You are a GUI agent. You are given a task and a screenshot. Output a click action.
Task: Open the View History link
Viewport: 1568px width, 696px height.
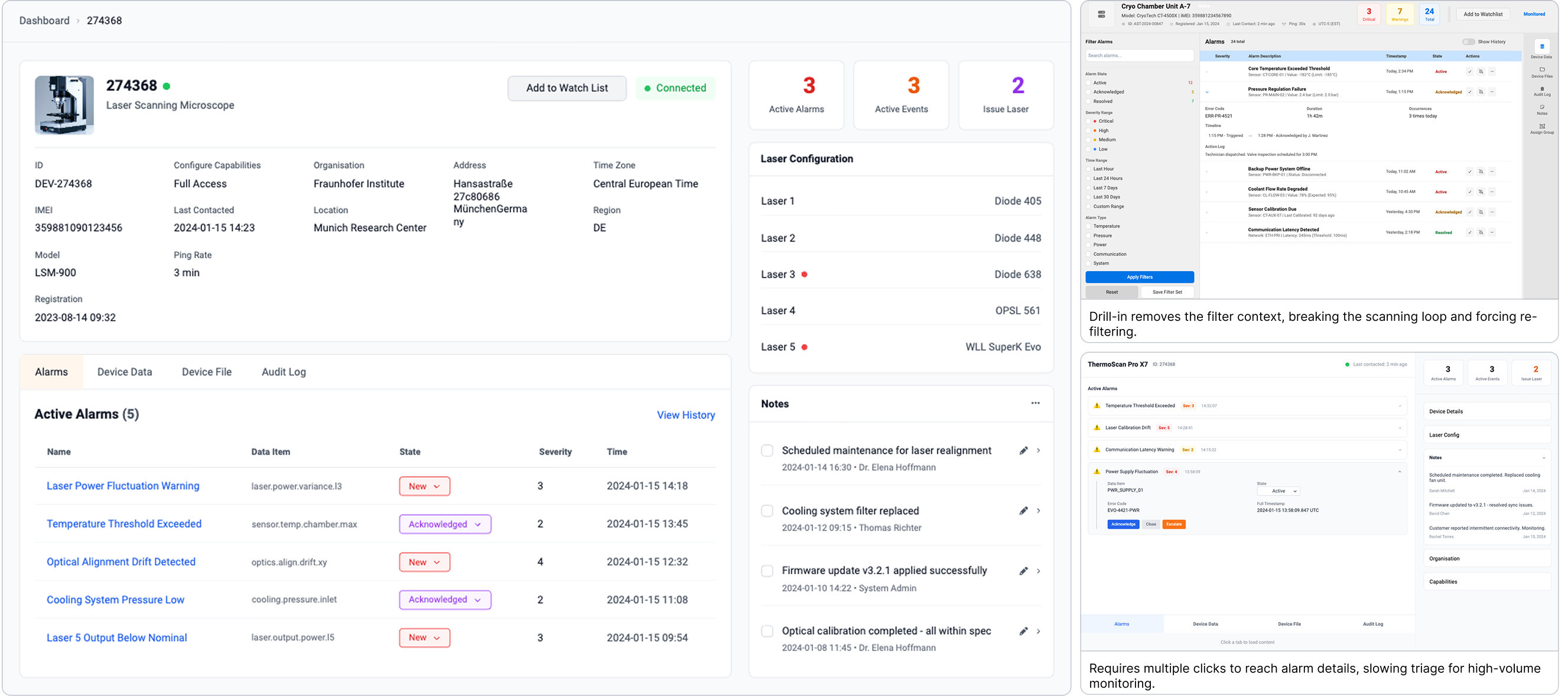coord(685,415)
